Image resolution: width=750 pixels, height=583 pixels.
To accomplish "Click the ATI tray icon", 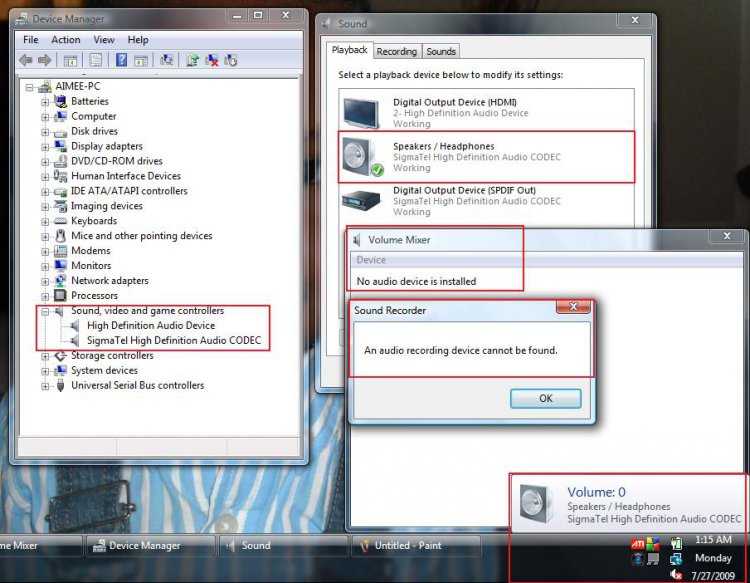I will point(638,544).
